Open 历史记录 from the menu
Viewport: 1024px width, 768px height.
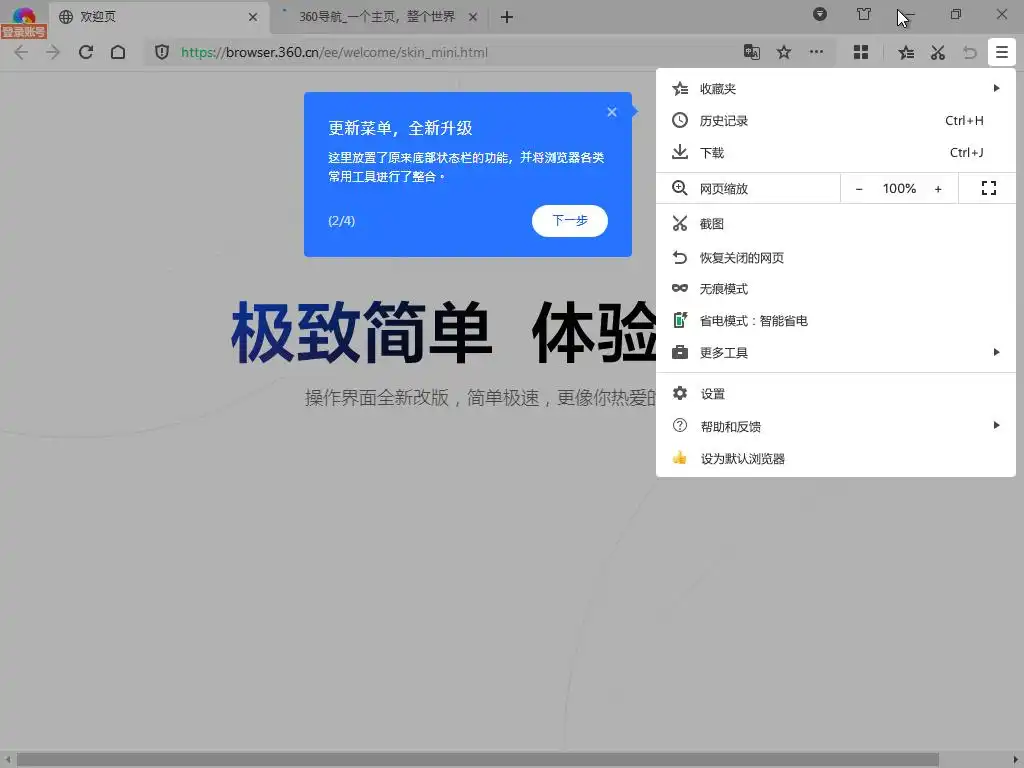[x=835, y=120]
